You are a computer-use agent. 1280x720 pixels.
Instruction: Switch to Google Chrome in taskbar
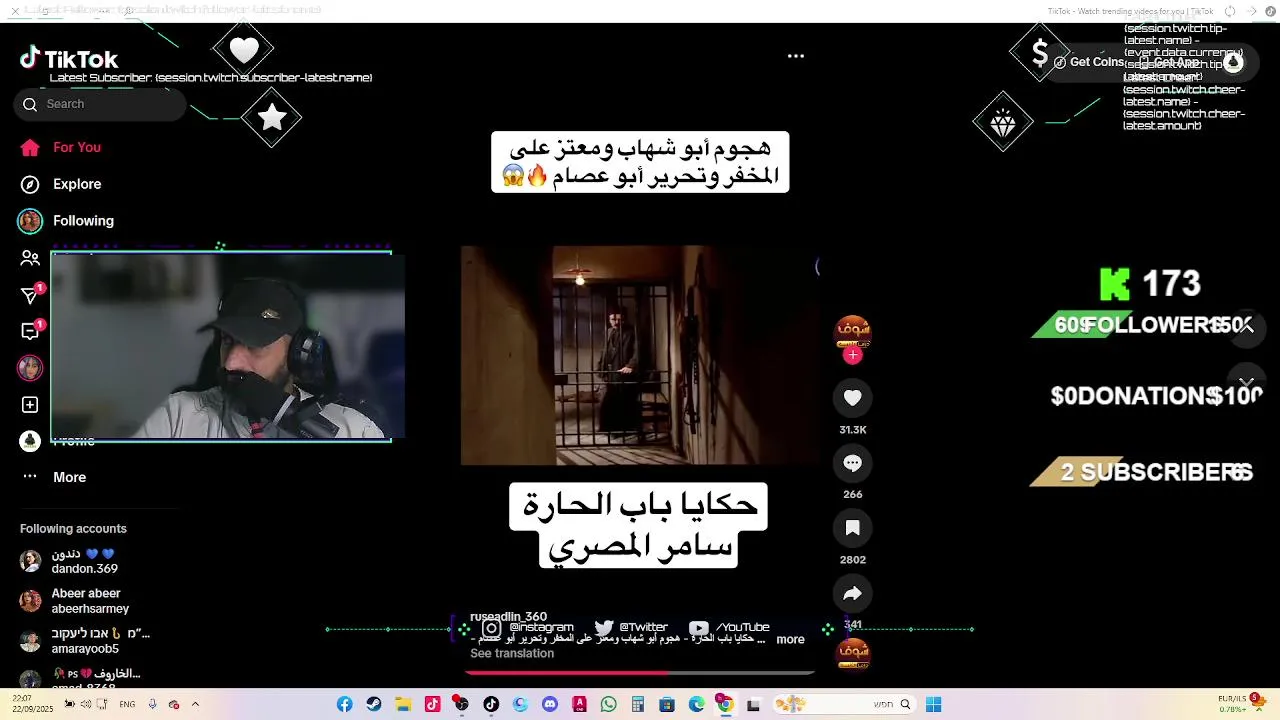click(725, 704)
